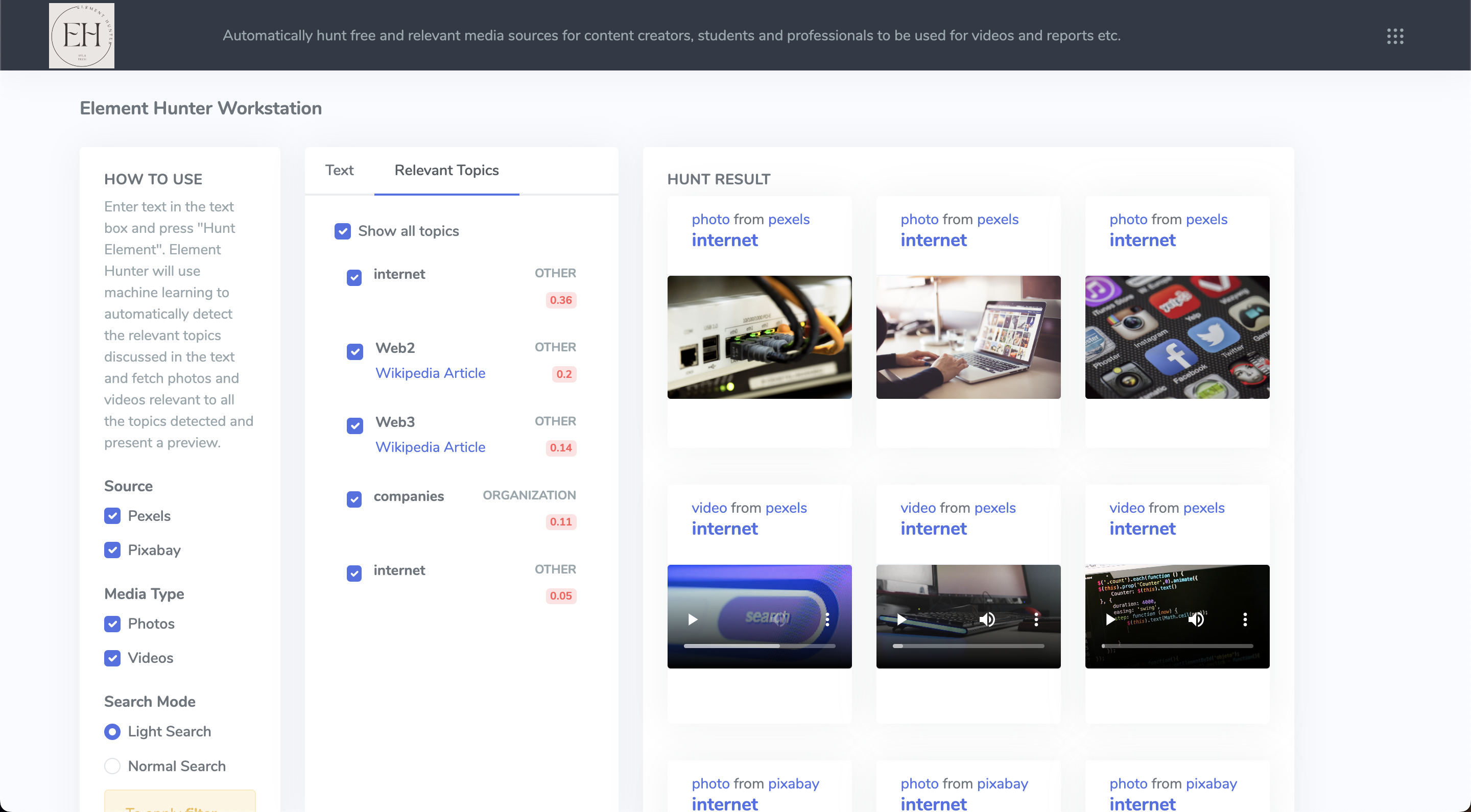Select Light Search mode
Image resolution: width=1471 pixels, height=812 pixels.
click(x=112, y=731)
